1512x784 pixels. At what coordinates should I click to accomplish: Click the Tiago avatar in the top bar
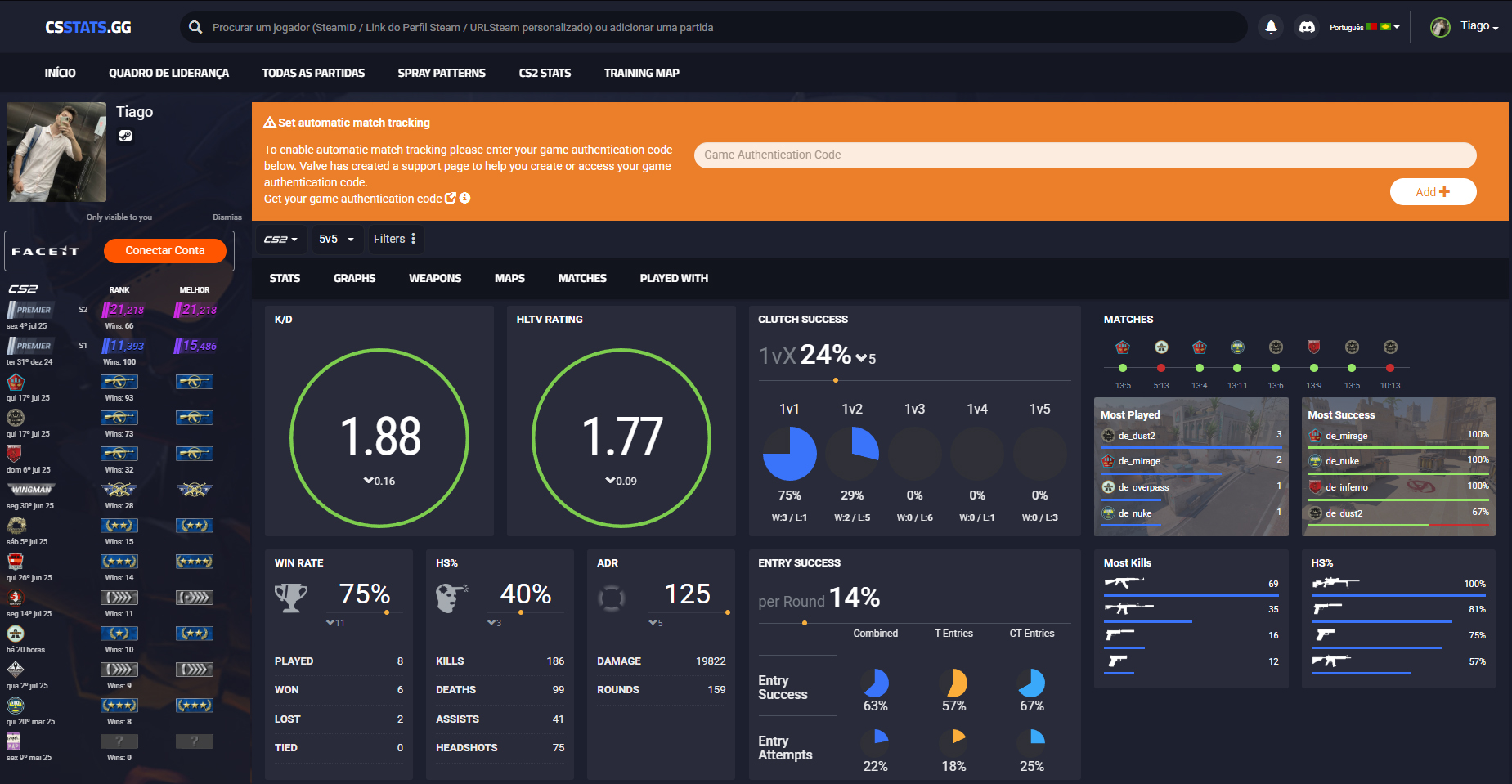[1440, 27]
